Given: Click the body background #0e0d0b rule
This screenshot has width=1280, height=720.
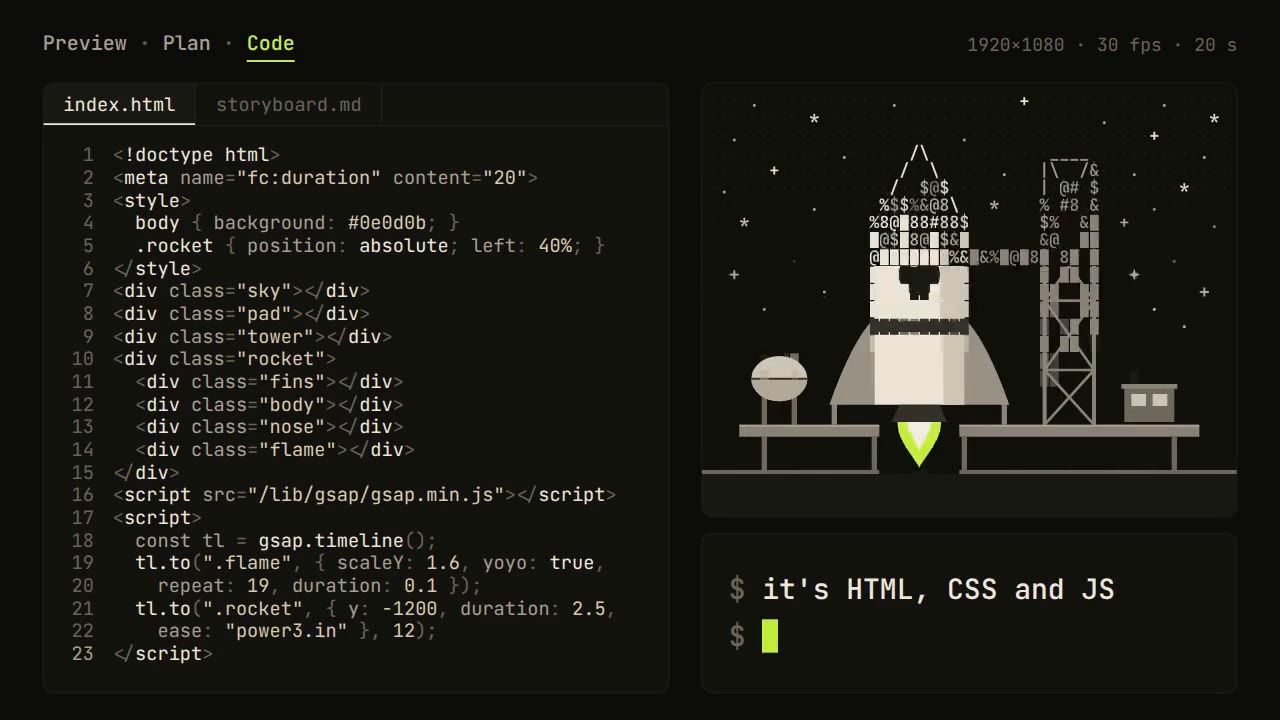Looking at the screenshot, I should 297,223.
